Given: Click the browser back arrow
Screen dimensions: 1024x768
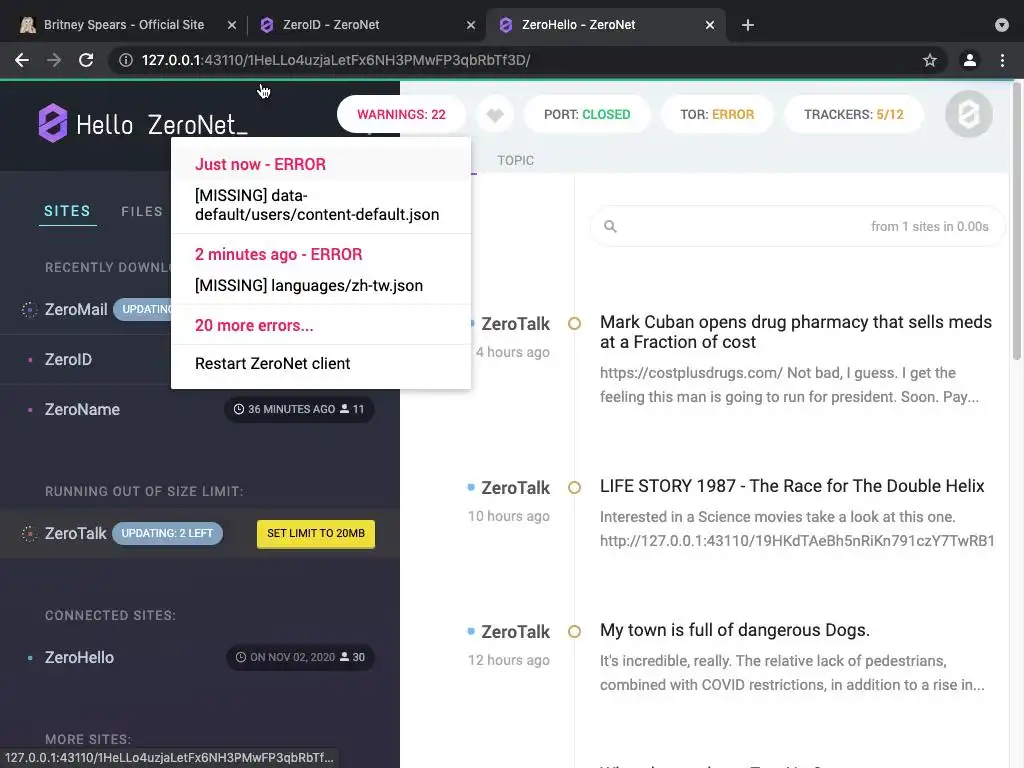Looking at the screenshot, I should [22, 60].
